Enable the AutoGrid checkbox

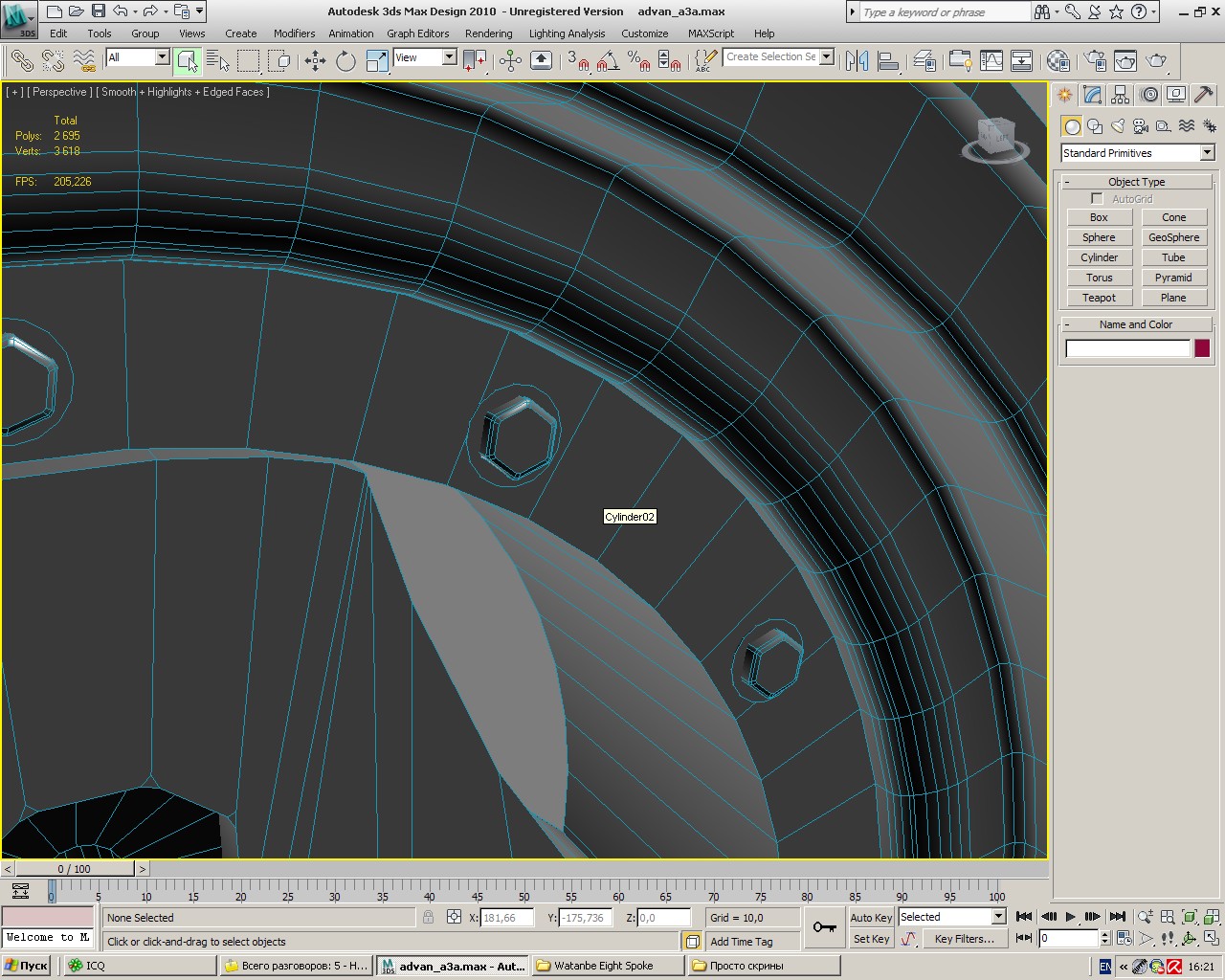coord(1097,199)
